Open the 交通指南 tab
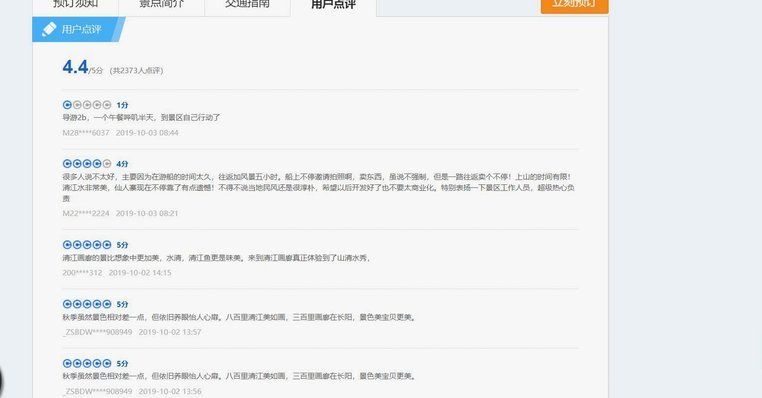This screenshot has height=398, width=762. (247, 5)
